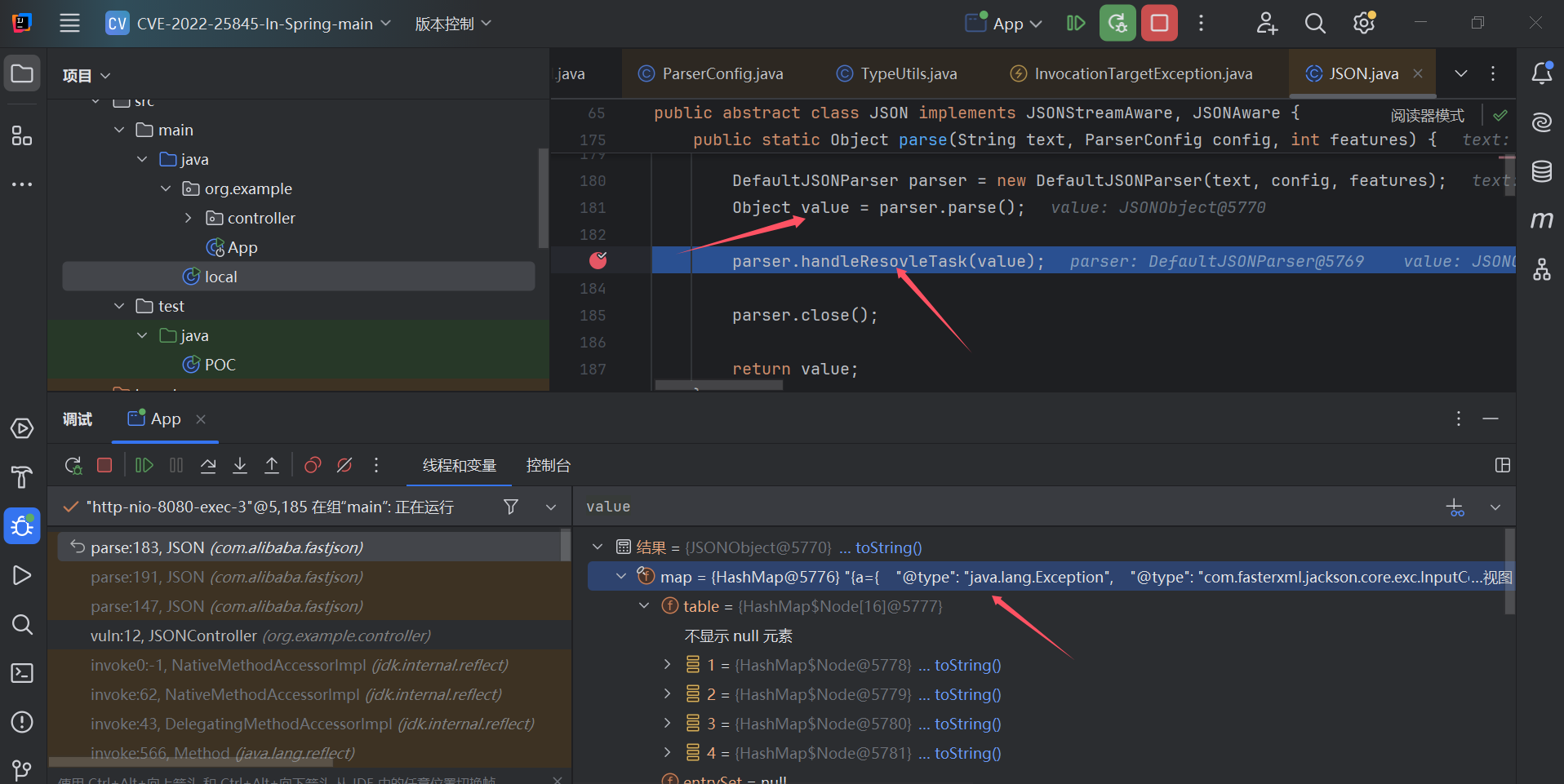Click the Code With Me user icon
The height and width of the screenshot is (784, 1564).
coord(1266,23)
